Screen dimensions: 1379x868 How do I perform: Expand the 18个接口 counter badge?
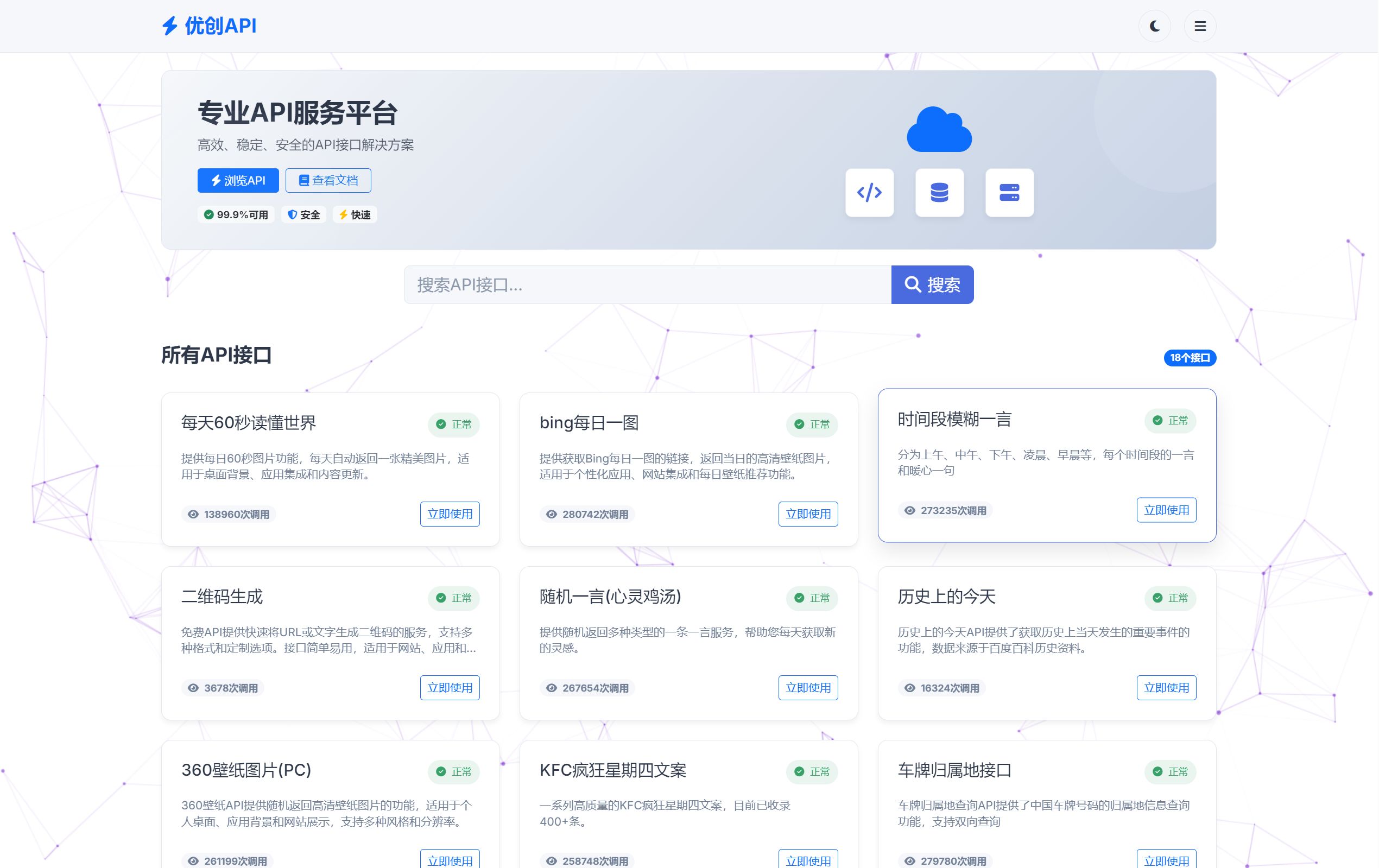tap(1190, 357)
